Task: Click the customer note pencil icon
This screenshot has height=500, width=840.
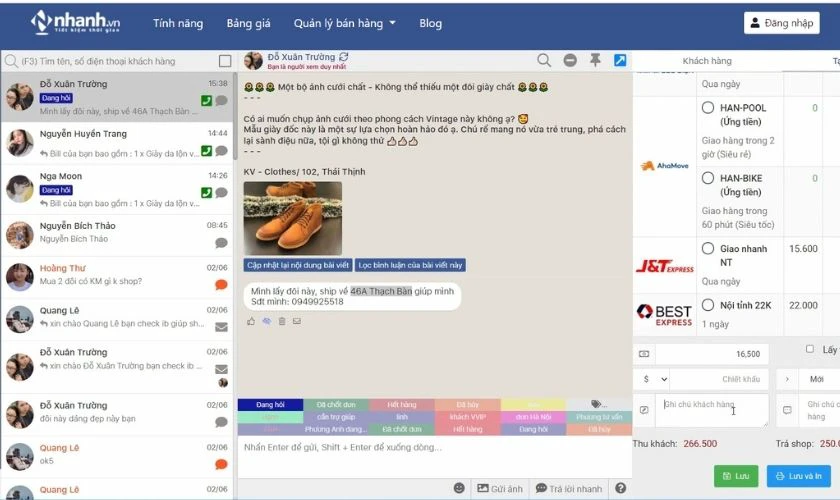Action: 644,410
